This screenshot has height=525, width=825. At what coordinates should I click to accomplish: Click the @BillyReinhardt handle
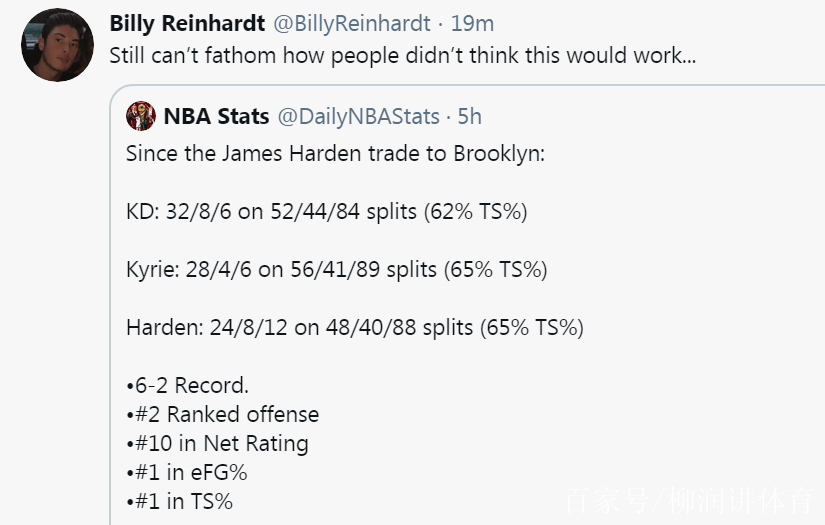351,24
